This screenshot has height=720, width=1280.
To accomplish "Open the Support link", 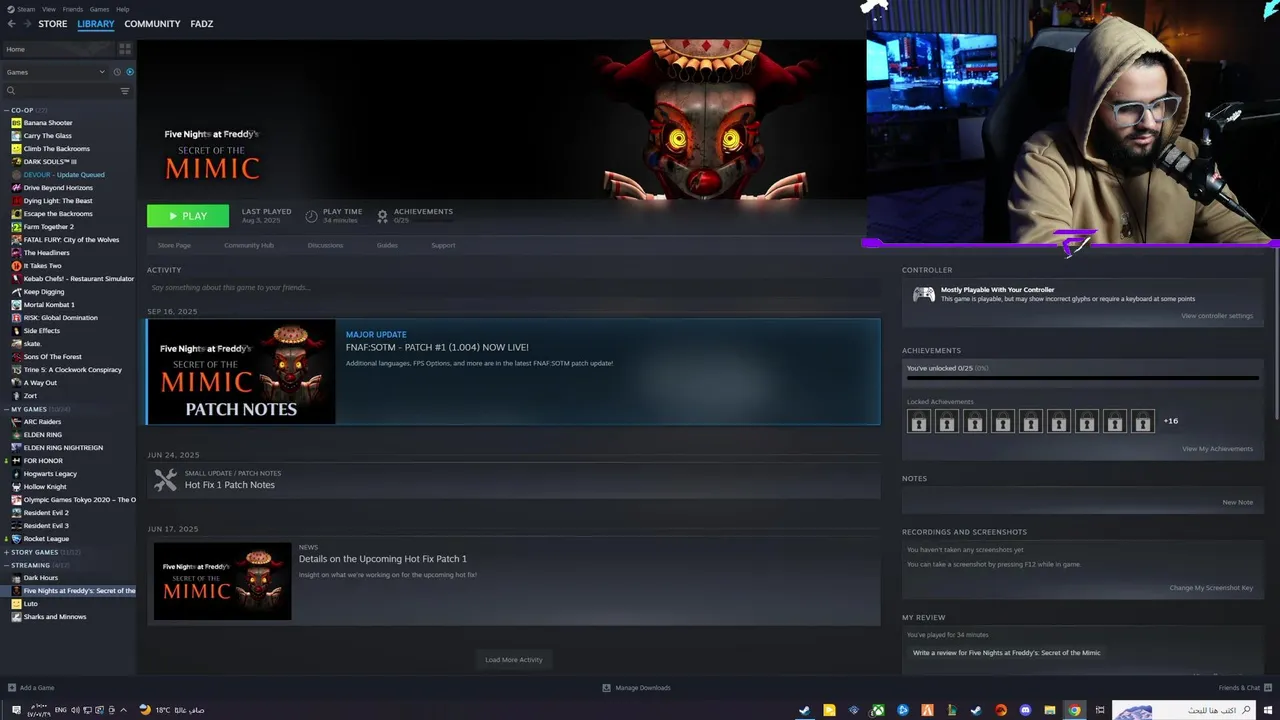I will (443, 245).
